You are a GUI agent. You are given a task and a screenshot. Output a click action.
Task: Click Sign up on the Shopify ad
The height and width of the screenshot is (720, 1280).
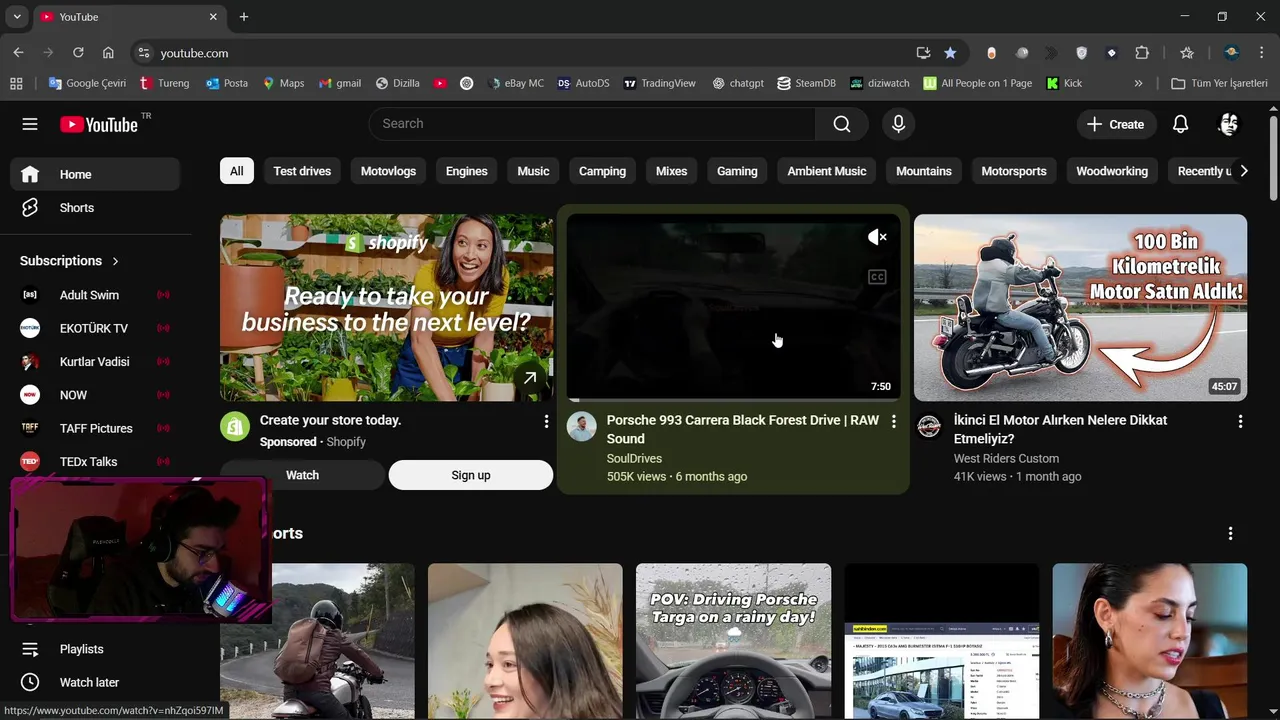[x=470, y=475]
